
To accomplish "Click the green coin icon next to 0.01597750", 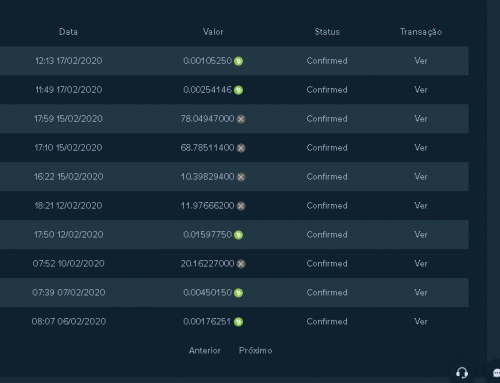I will point(238,235).
